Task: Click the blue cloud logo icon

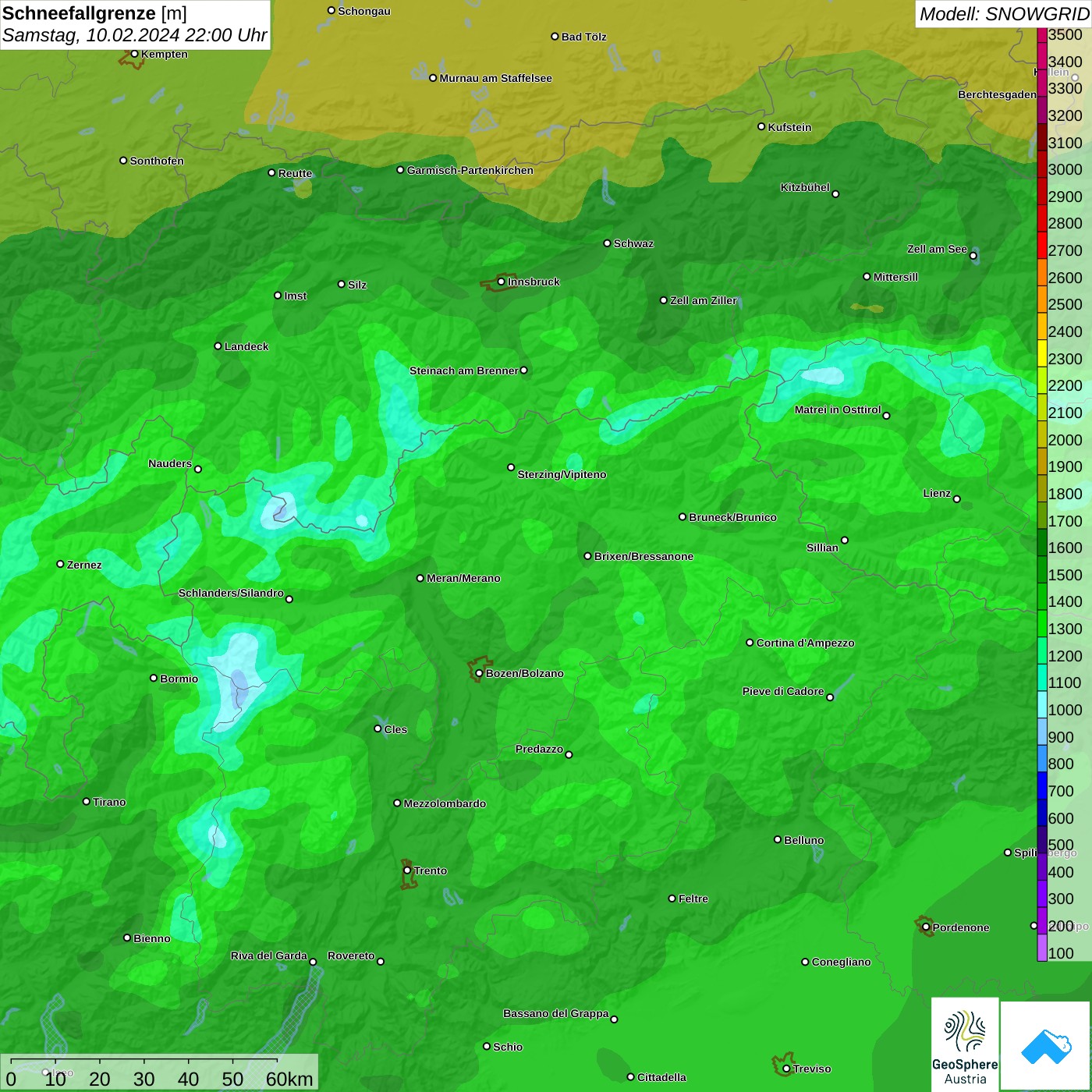Action: click(1046, 1046)
